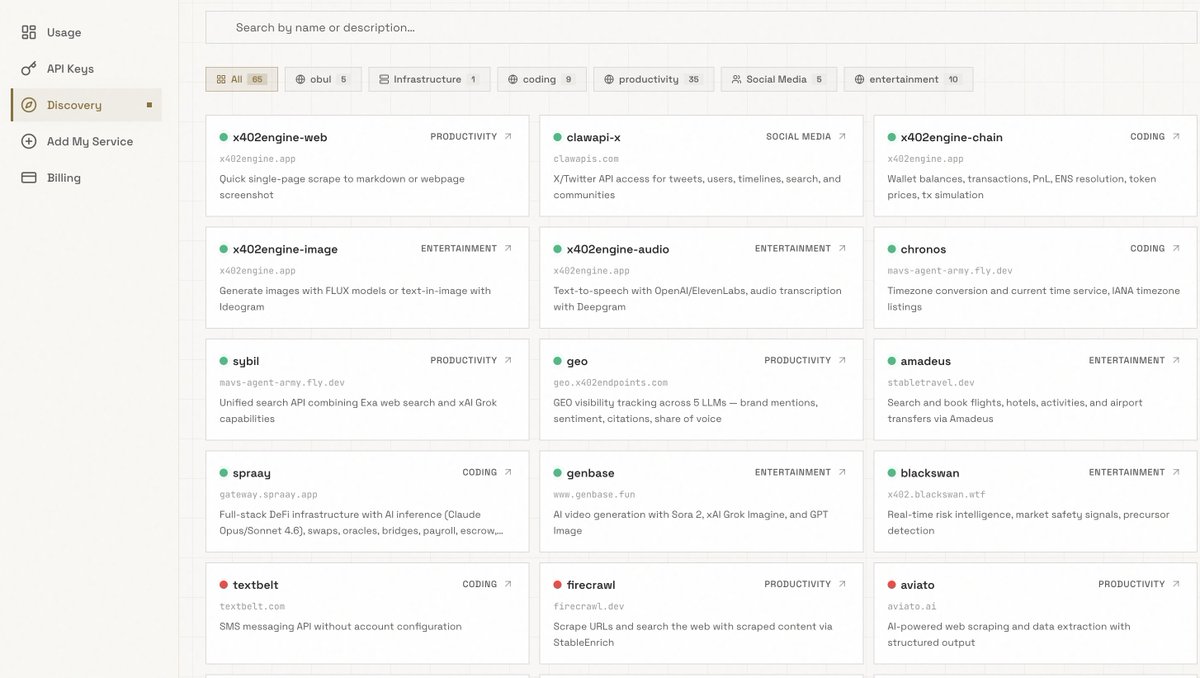
Task: Open firecrawl external link arrow
Action: (842, 584)
